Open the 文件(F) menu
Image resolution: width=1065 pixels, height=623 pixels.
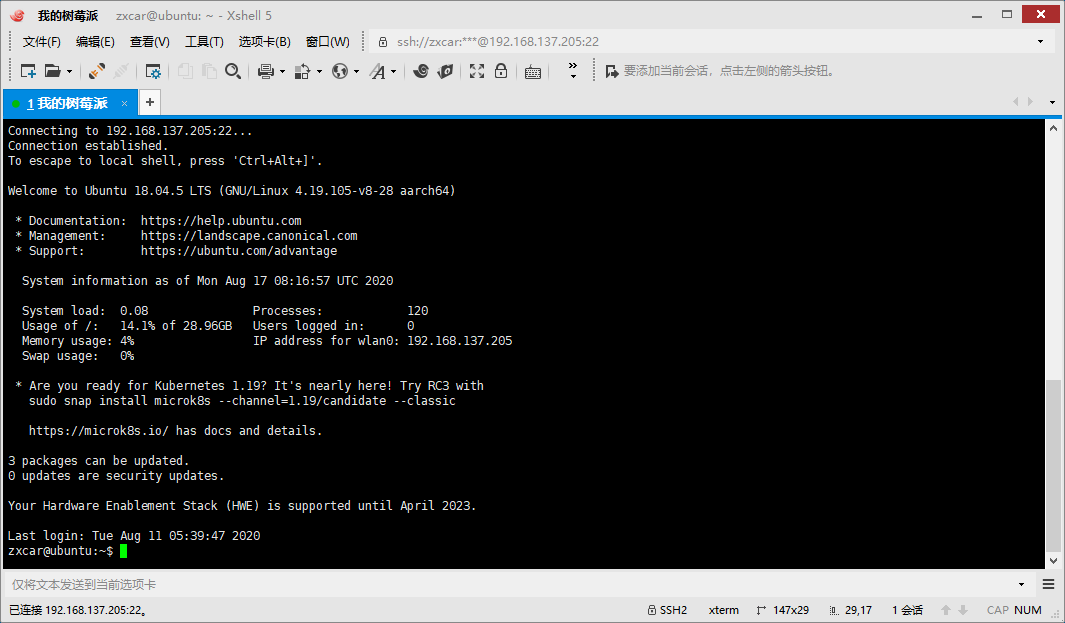click(x=42, y=42)
